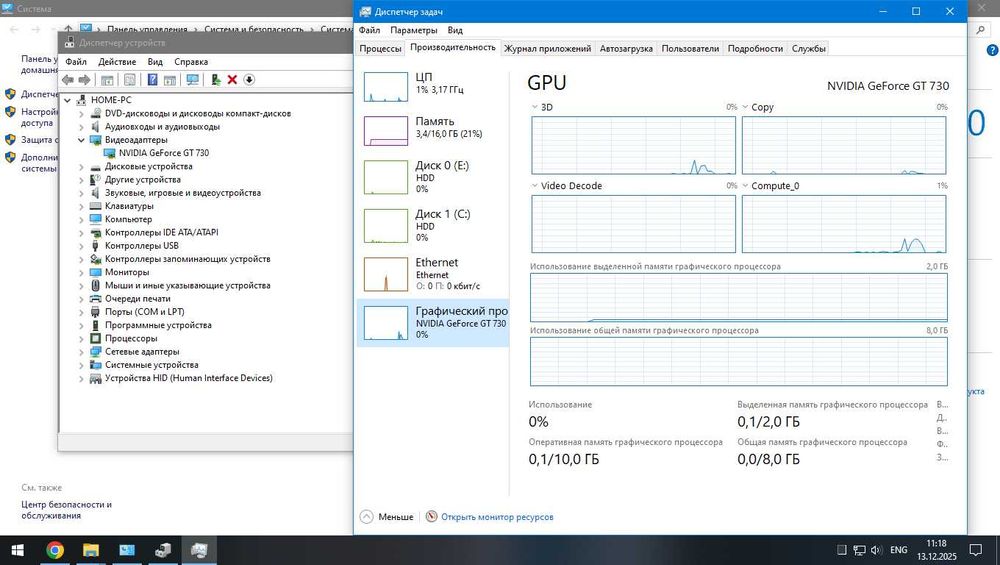Screen dimensions: 1000x565
Task: Click the red X uninstall device icon
Action: pyautogui.click(x=232, y=80)
